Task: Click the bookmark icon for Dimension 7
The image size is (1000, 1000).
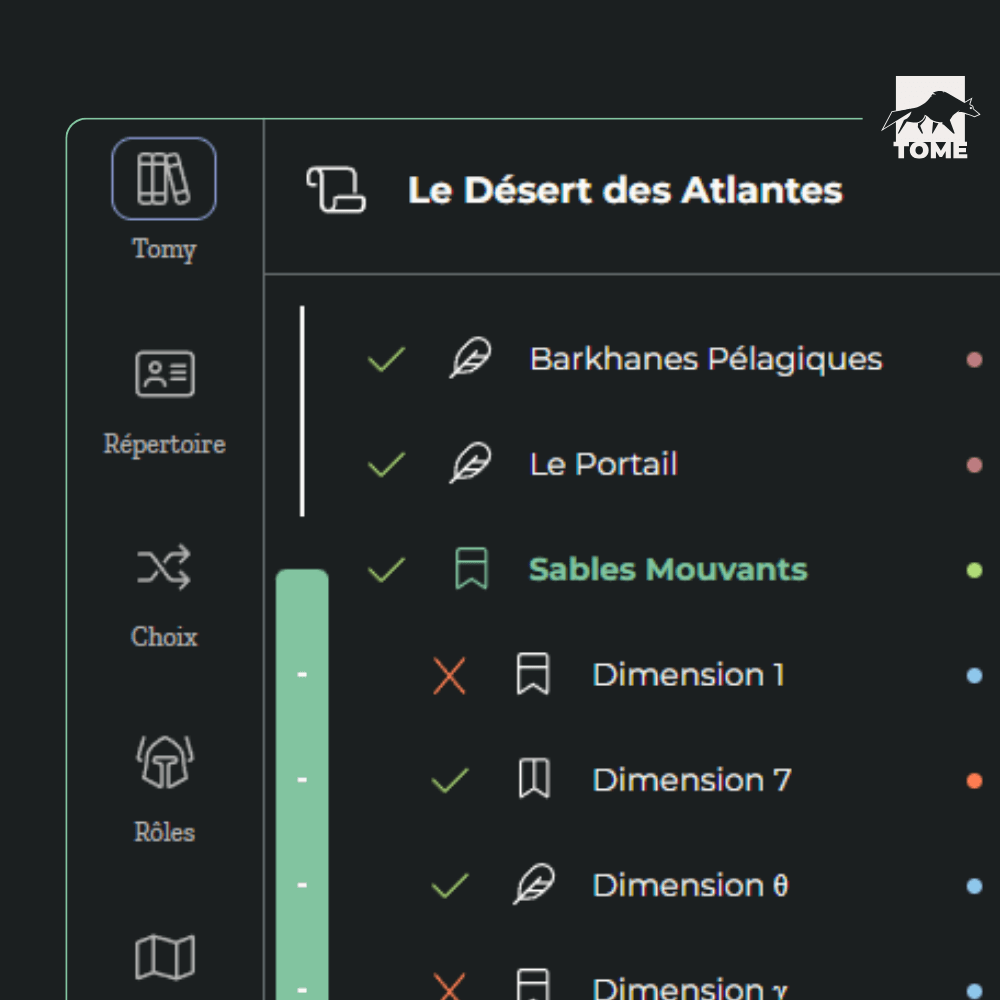Action: (533, 779)
